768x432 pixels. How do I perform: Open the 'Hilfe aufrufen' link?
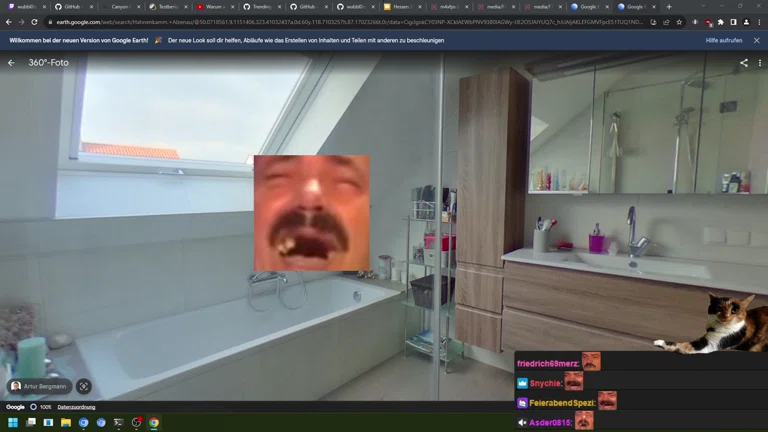723,41
